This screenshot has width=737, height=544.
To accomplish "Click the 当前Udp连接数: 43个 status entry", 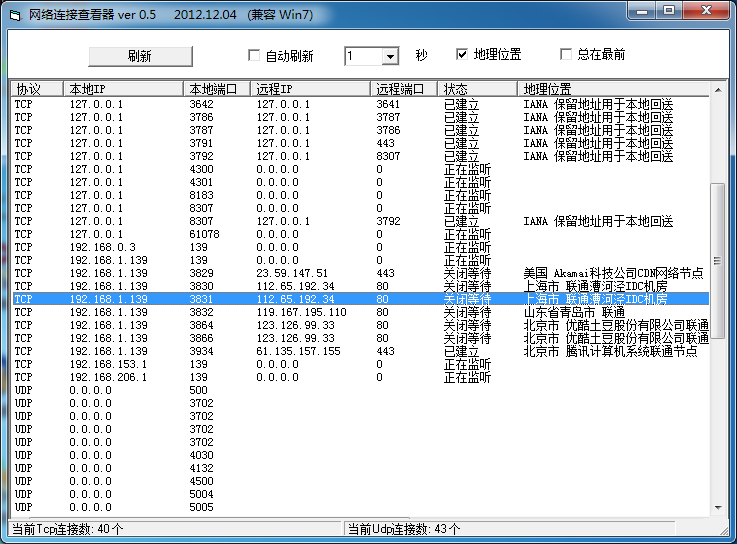I will [x=510, y=529].
